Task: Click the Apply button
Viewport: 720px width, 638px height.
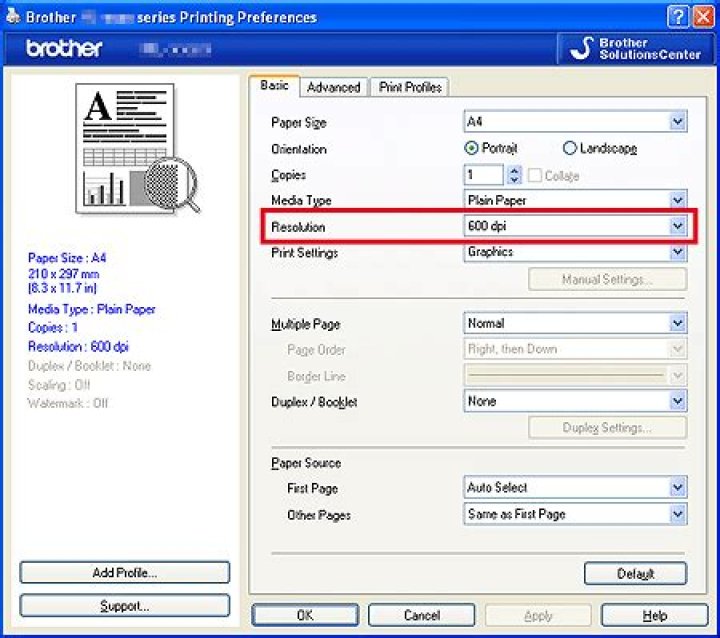Action: (x=538, y=615)
